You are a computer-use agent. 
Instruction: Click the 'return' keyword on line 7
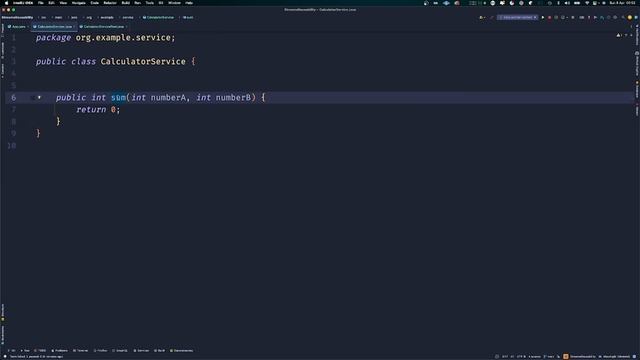click(91, 109)
